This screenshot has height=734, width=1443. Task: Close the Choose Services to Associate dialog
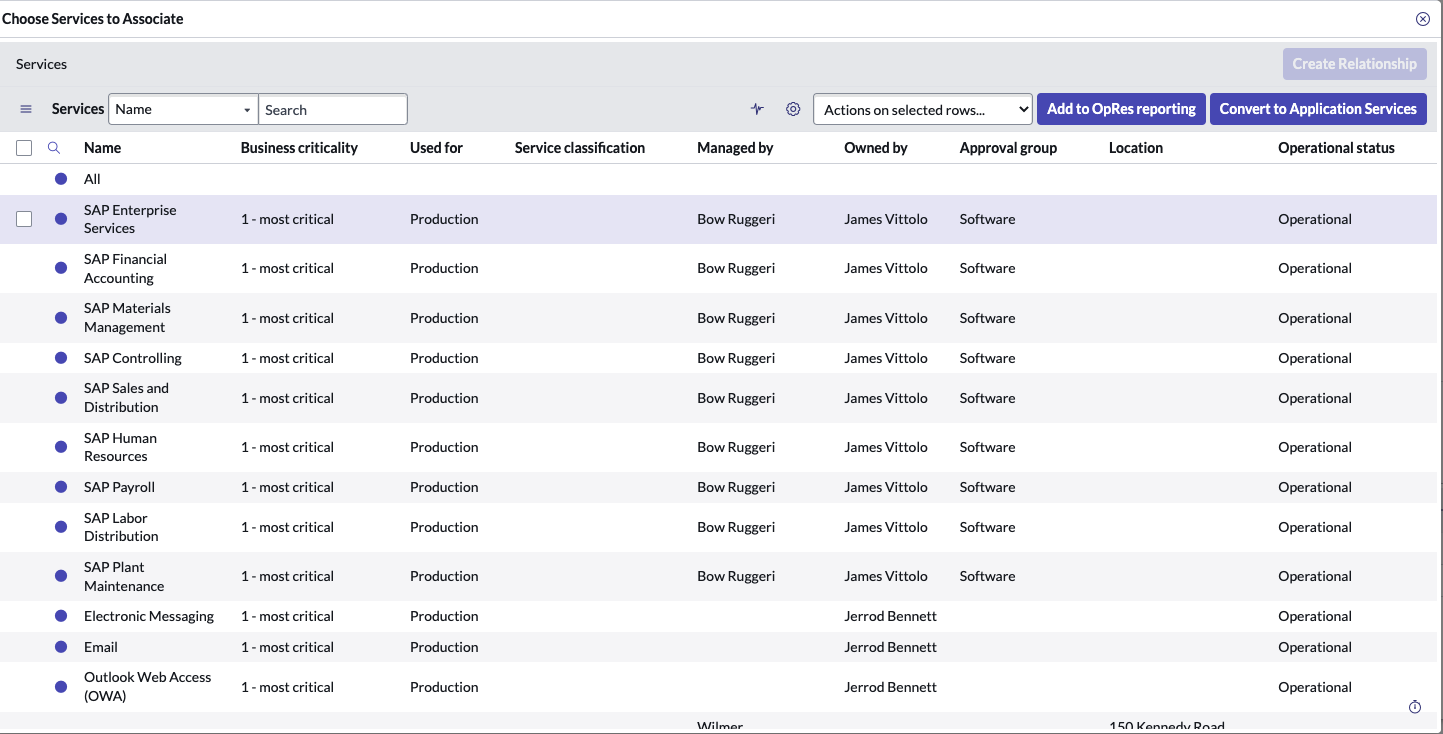pos(1422,19)
